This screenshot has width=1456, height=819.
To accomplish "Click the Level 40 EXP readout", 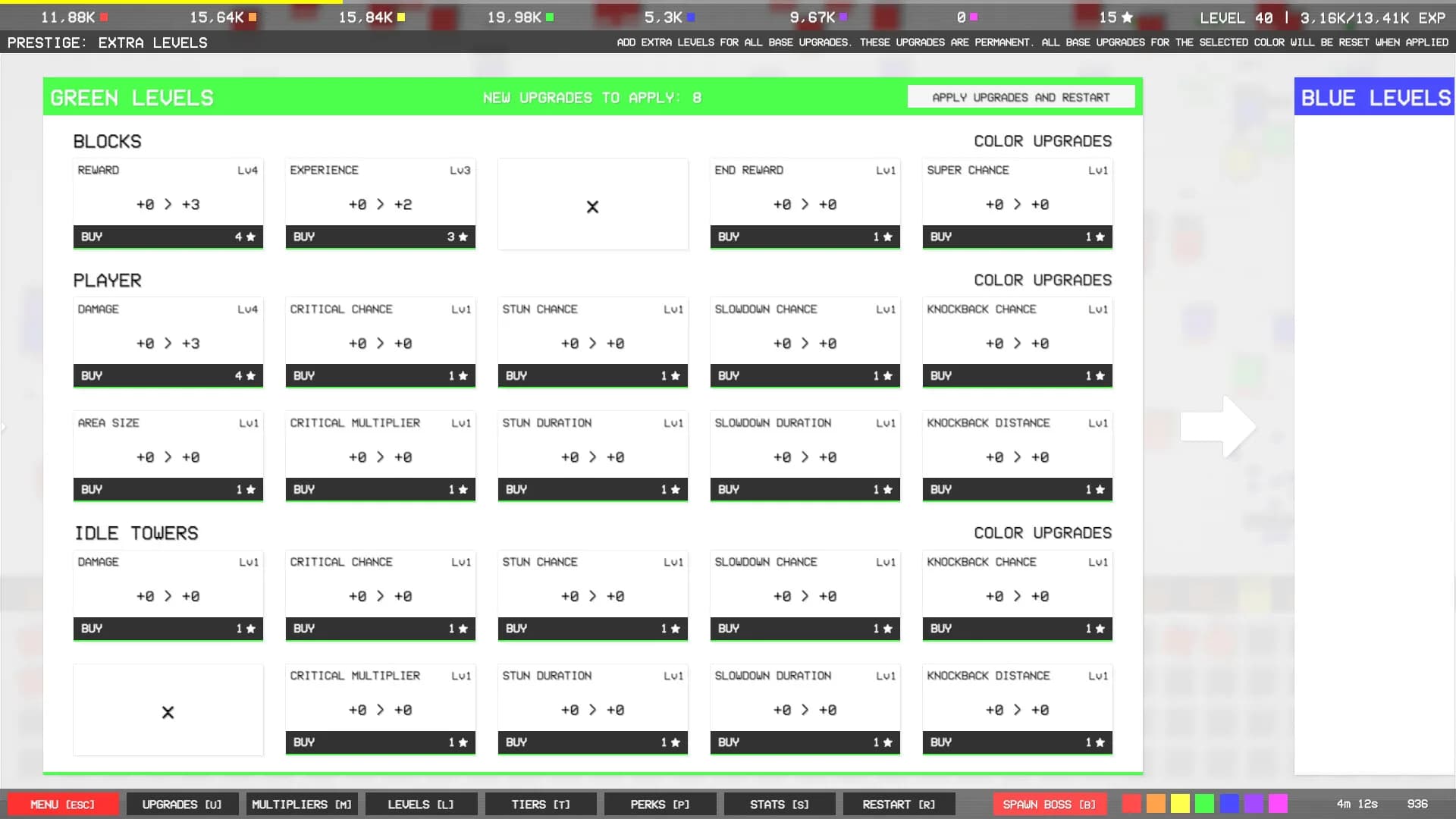I will pyautogui.click(x=1323, y=17).
